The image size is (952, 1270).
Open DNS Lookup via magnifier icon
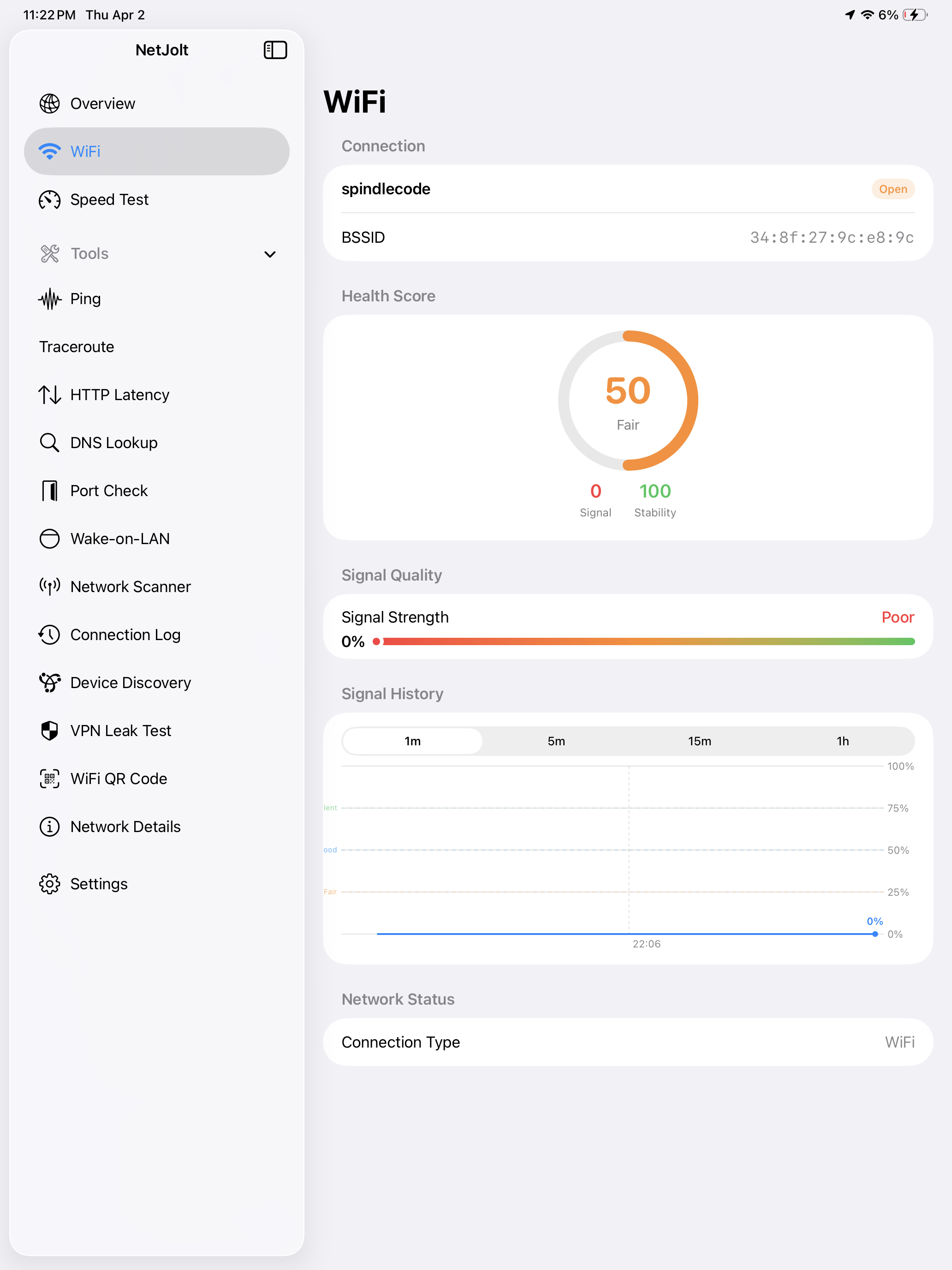(x=49, y=442)
